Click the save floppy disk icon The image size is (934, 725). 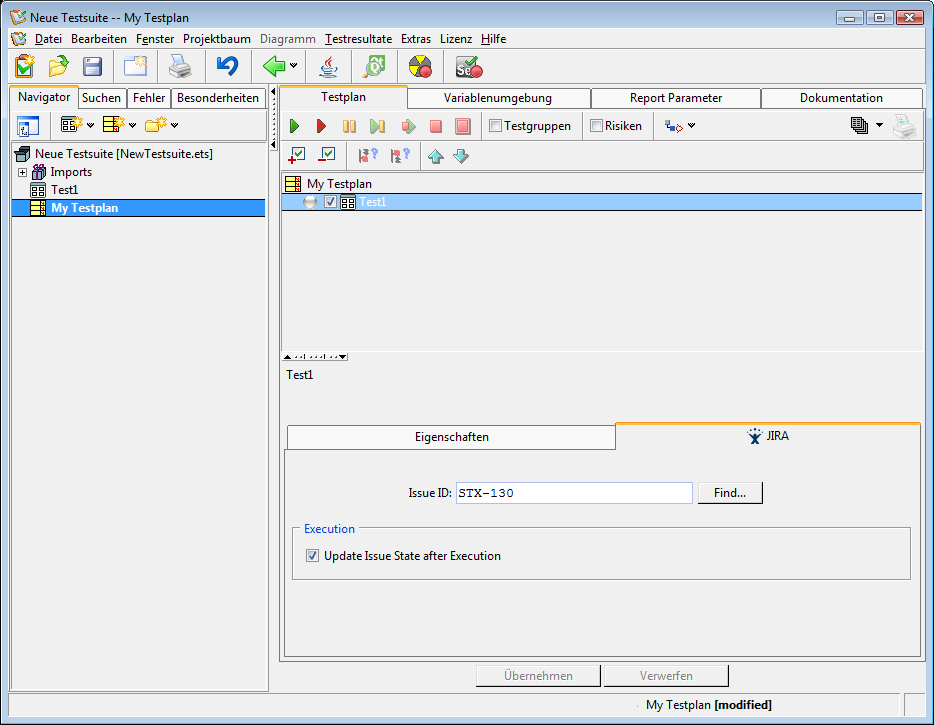coord(92,67)
